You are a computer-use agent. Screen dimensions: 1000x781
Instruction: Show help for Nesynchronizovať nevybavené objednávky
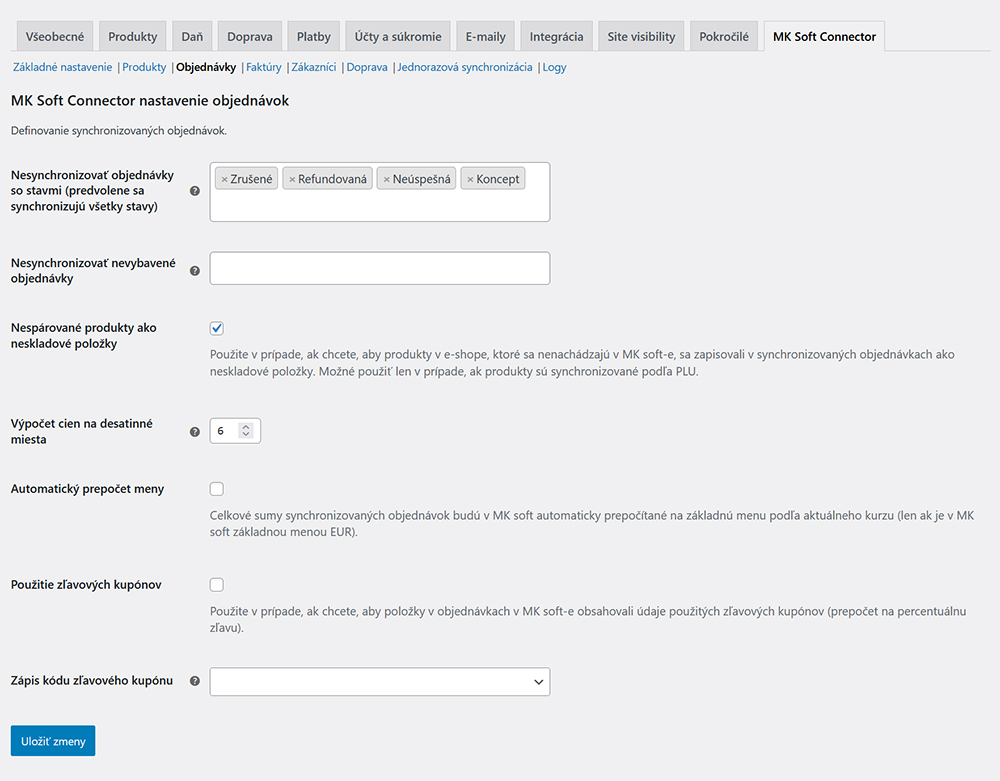[x=195, y=270]
